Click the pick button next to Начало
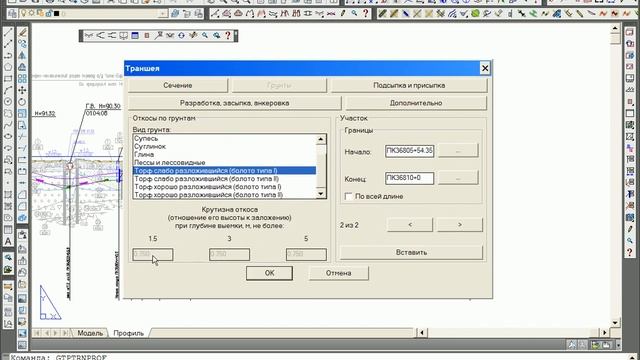Screen dimensions: 640x360 point(458,151)
